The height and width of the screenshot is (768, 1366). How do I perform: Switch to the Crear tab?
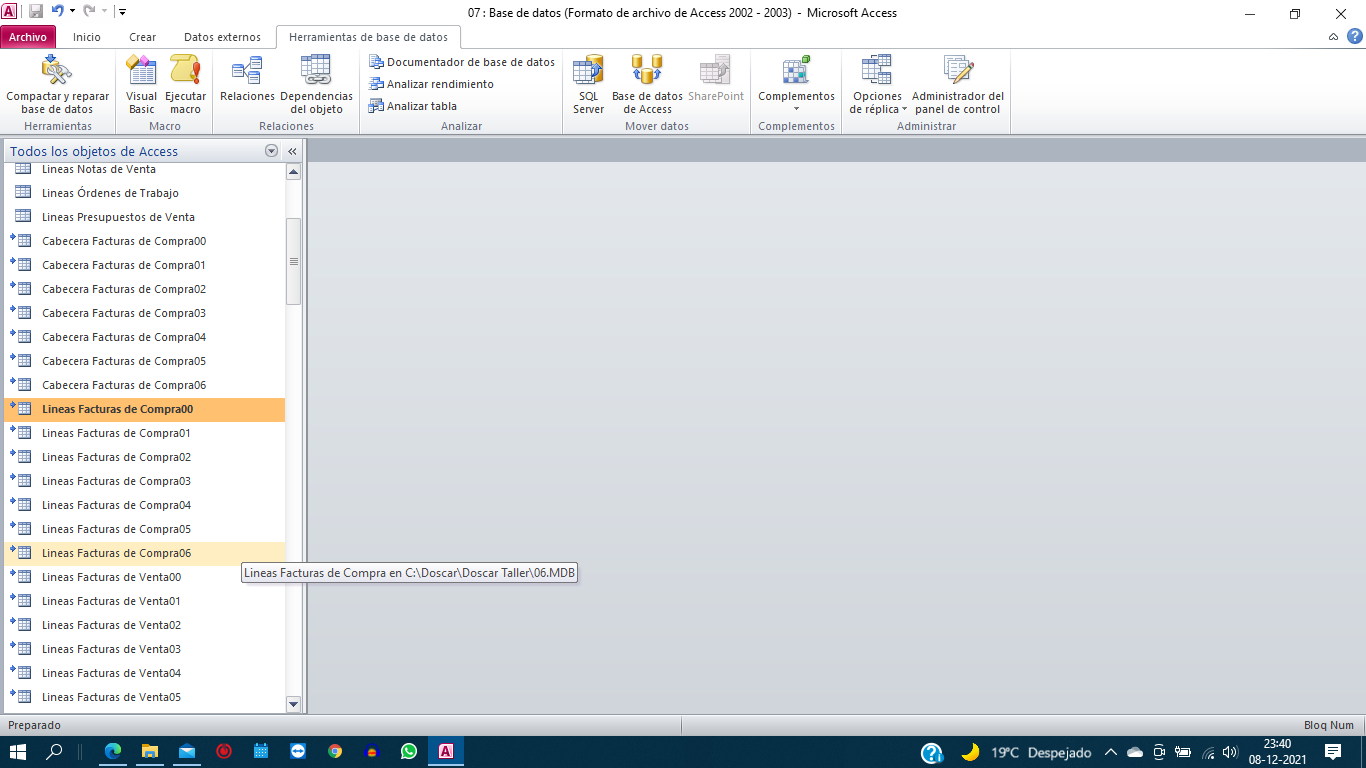143,37
